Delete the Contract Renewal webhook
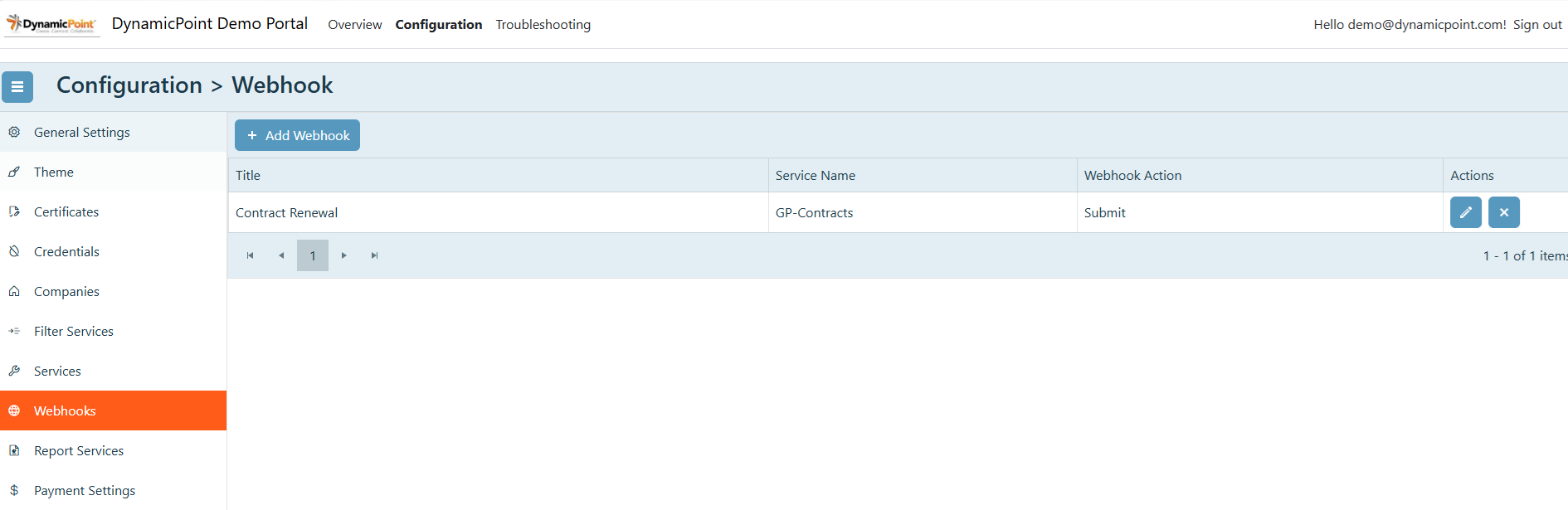Screen dimensions: 1568x510 [1504, 212]
